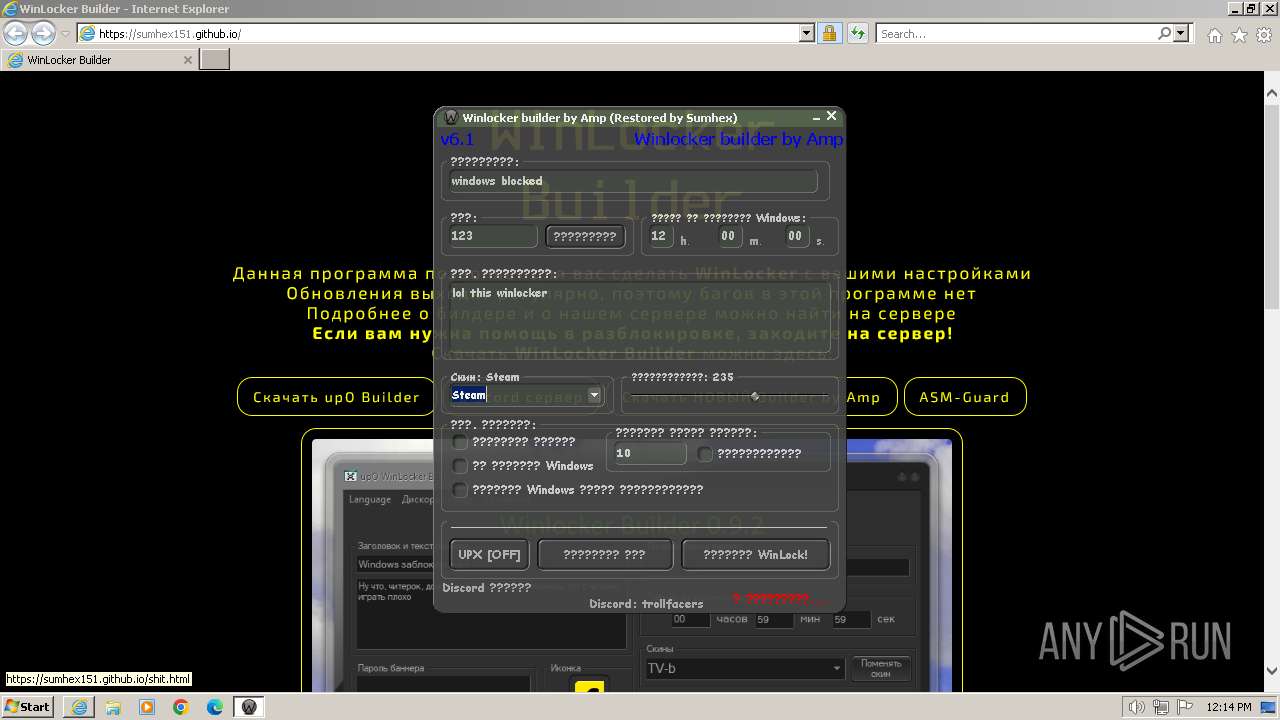This screenshot has width=1280, height=720.
Task: Click the Internet Explorer forward arrow
Action: [43, 33]
